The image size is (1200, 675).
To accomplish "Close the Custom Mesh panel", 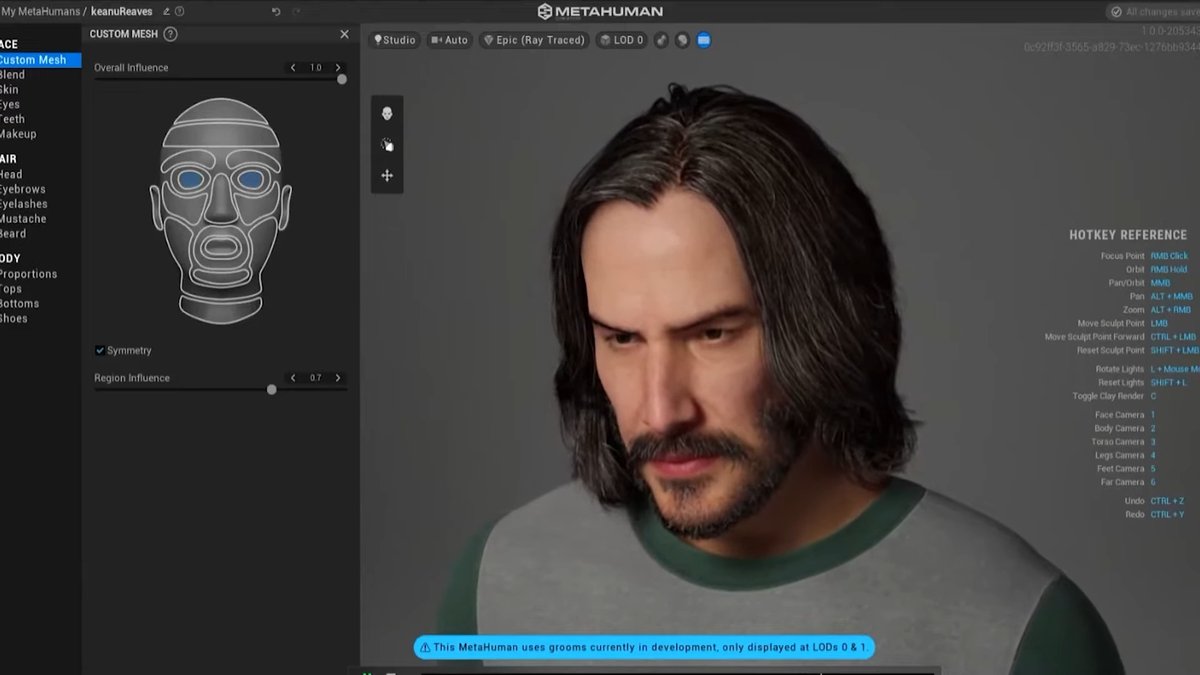I will click(x=344, y=34).
